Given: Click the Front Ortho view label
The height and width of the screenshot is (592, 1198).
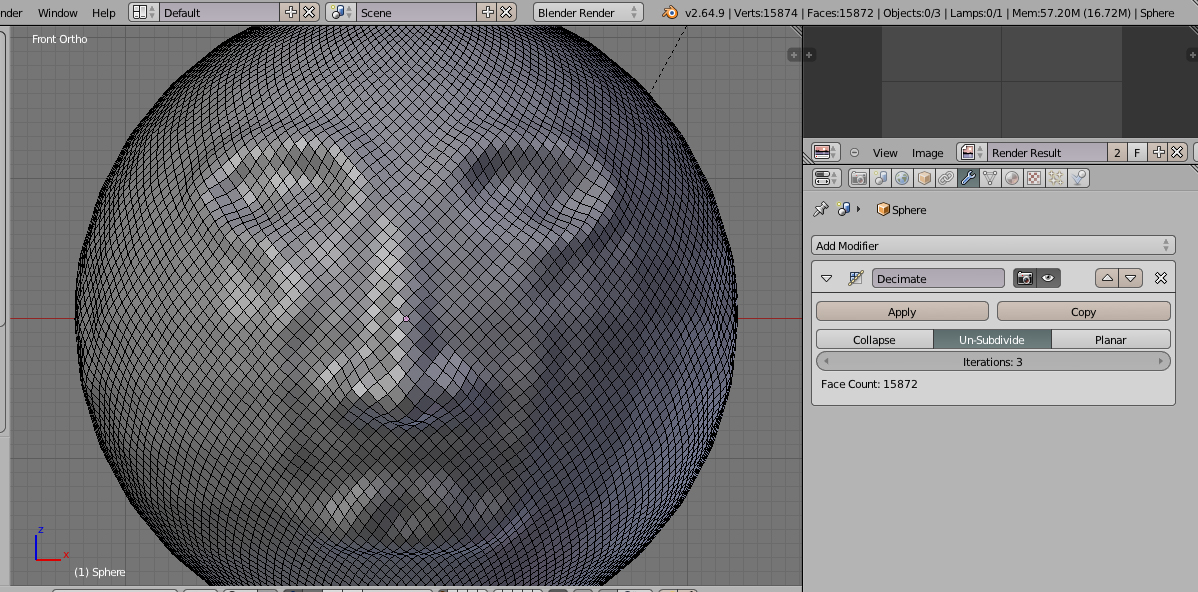Looking at the screenshot, I should click(60, 39).
